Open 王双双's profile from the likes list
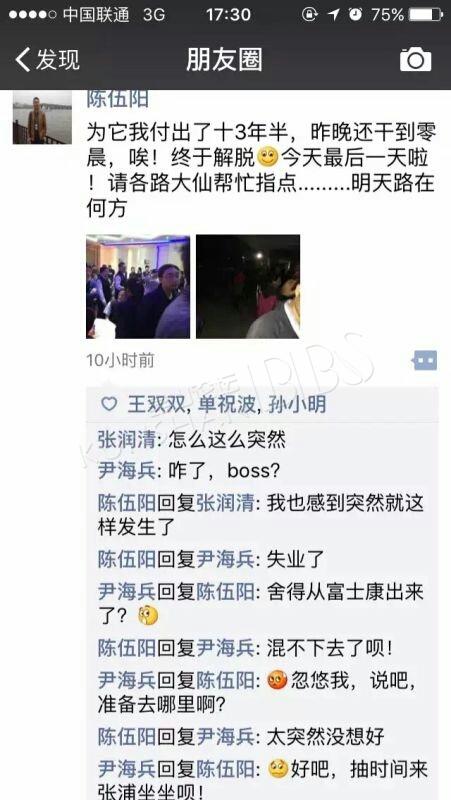This screenshot has width=451, height=800. [x=152, y=405]
